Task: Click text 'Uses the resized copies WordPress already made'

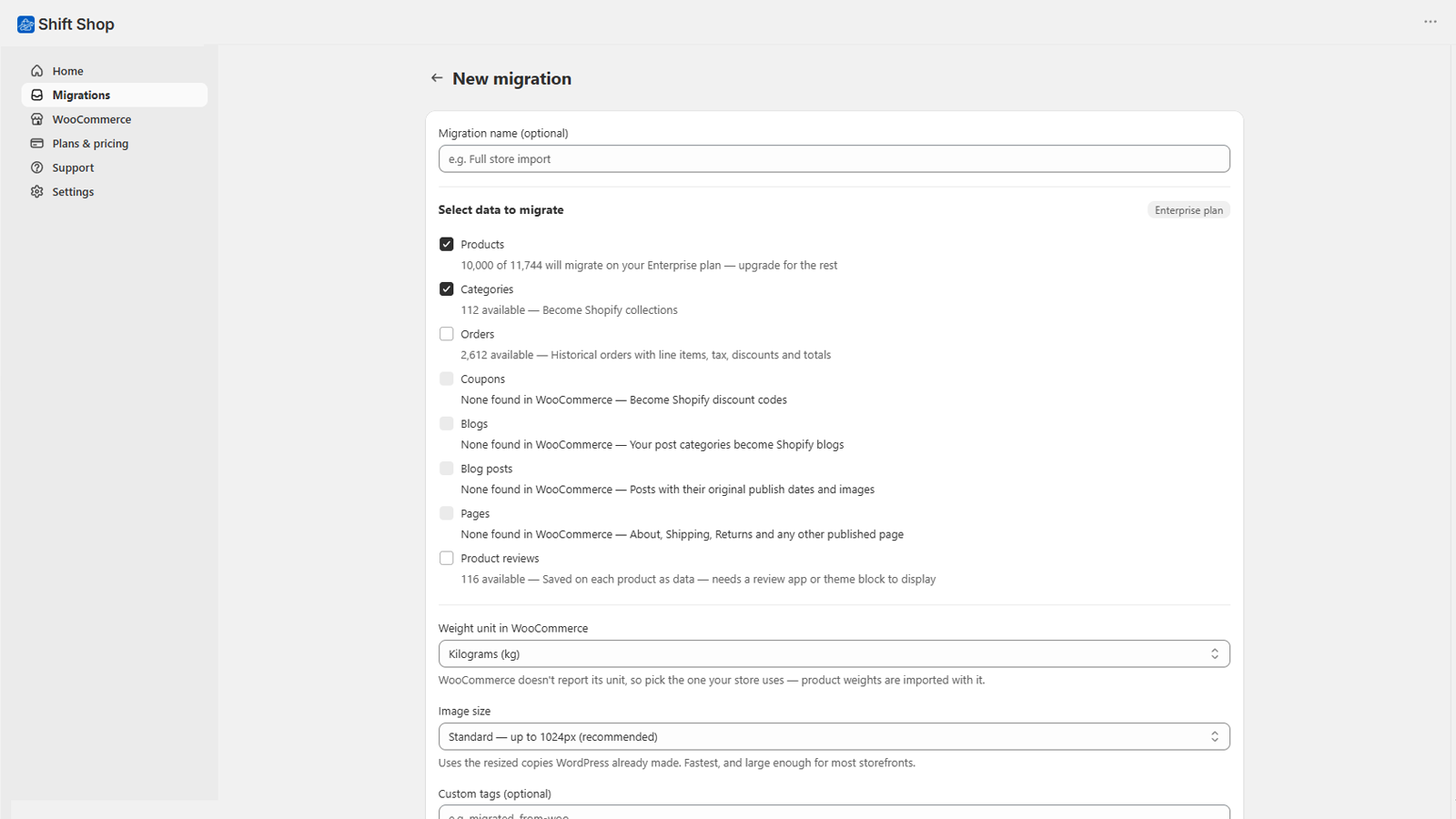Action: (x=559, y=763)
